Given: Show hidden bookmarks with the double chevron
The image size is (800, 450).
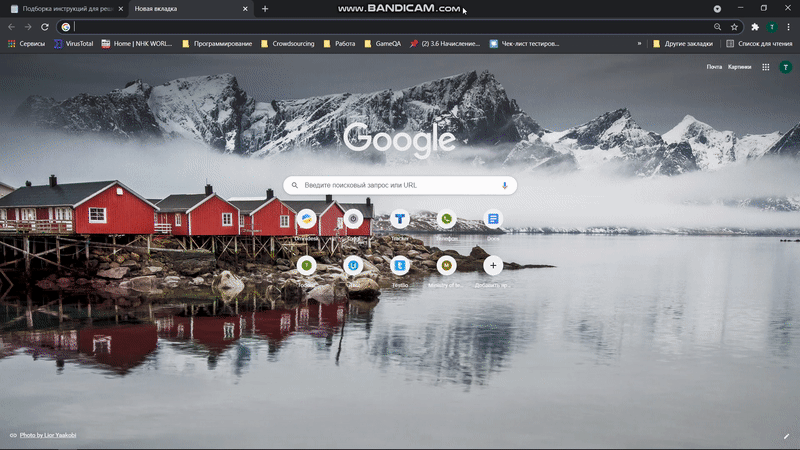Looking at the screenshot, I should coord(639,44).
